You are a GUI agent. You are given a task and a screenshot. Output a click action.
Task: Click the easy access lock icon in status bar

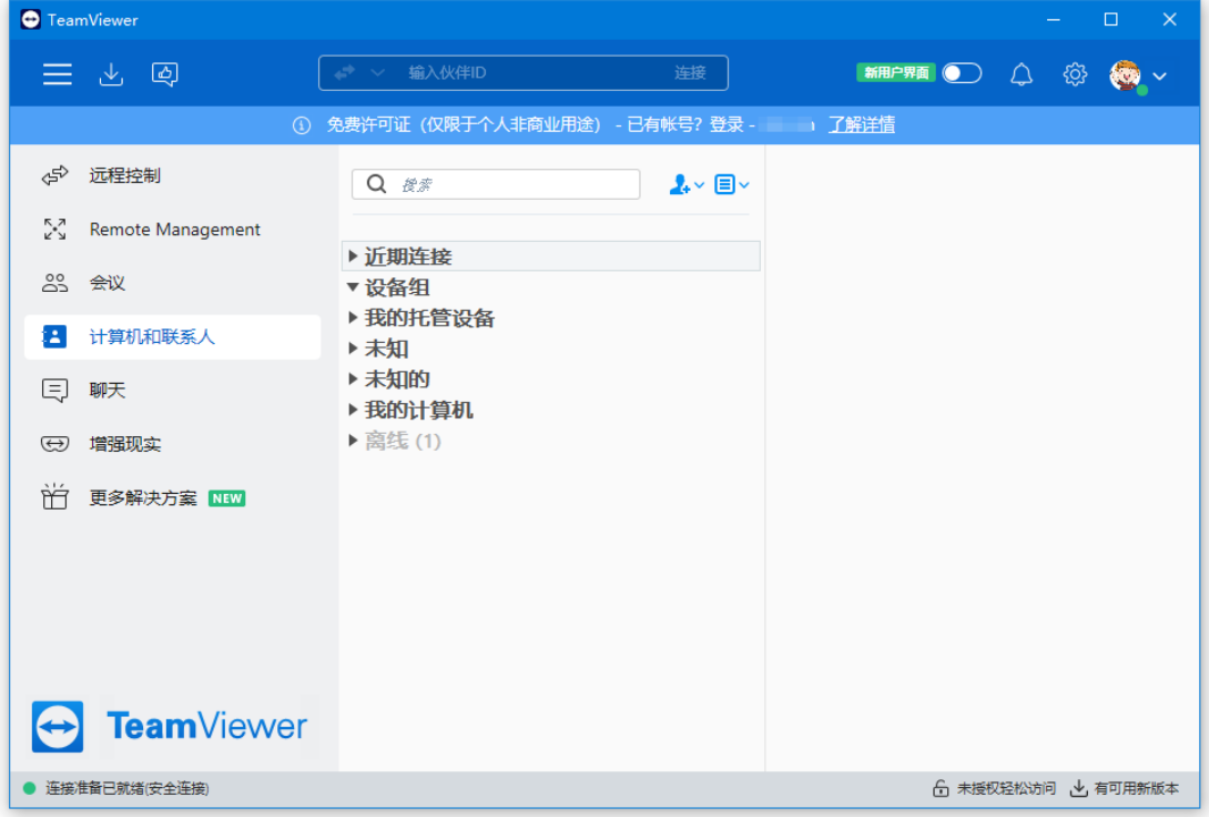point(941,788)
